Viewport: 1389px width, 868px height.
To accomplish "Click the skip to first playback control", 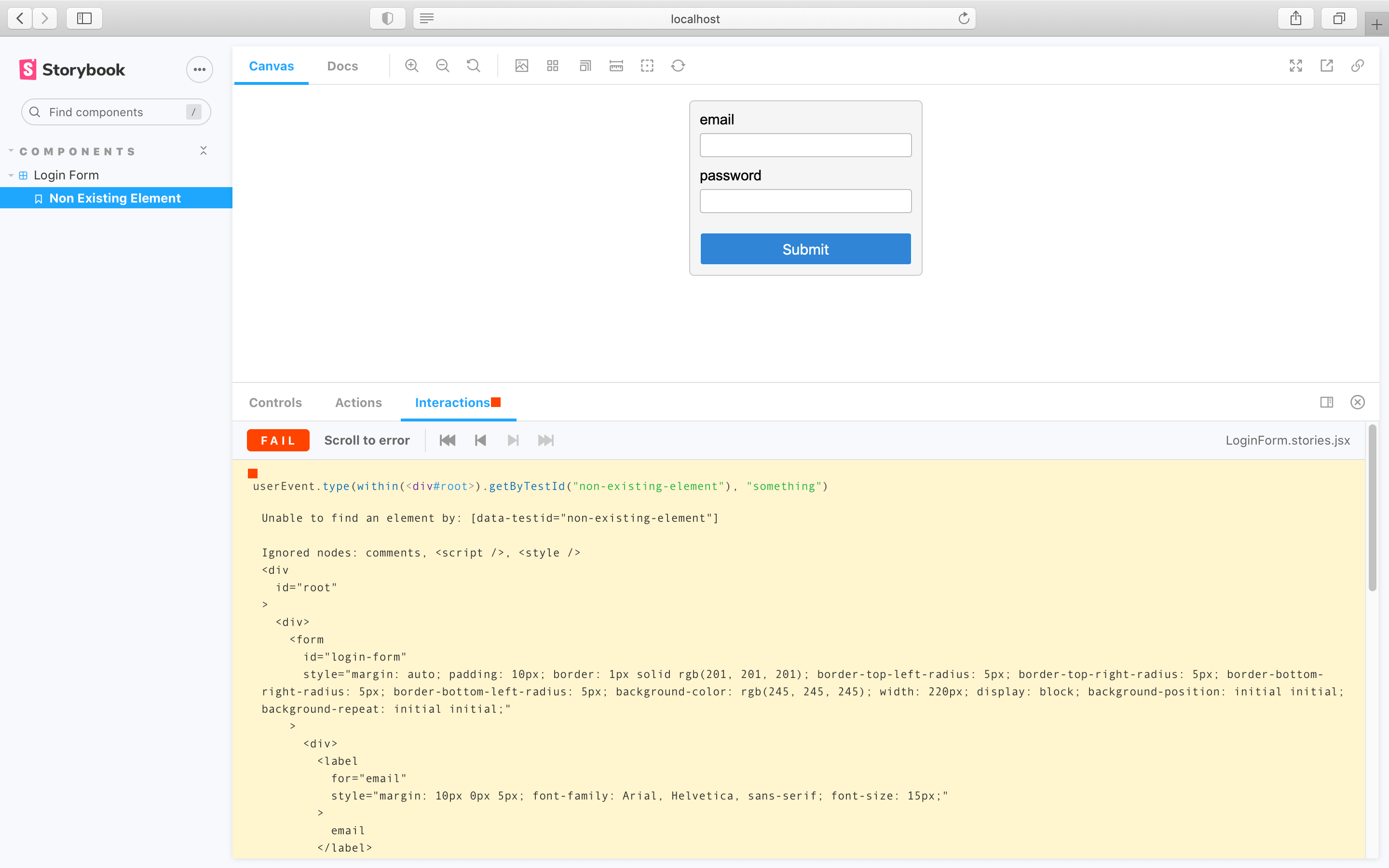I will click(x=447, y=440).
